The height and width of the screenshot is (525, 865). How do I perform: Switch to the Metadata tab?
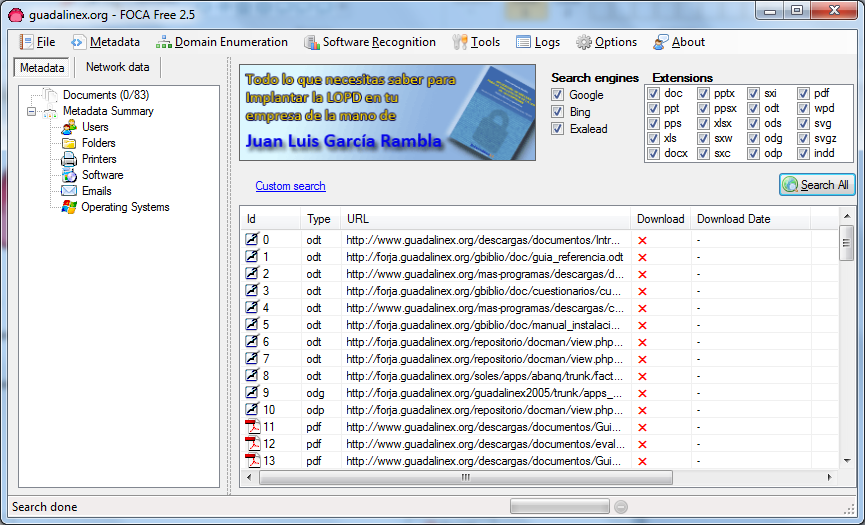[42, 68]
